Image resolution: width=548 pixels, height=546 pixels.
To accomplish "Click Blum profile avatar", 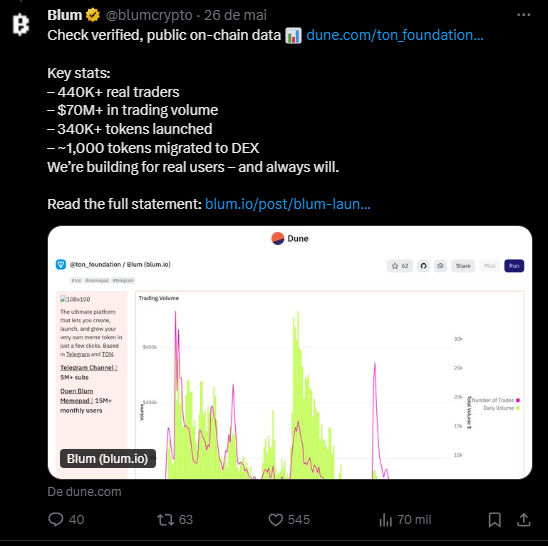I will (x=21, y=24).
